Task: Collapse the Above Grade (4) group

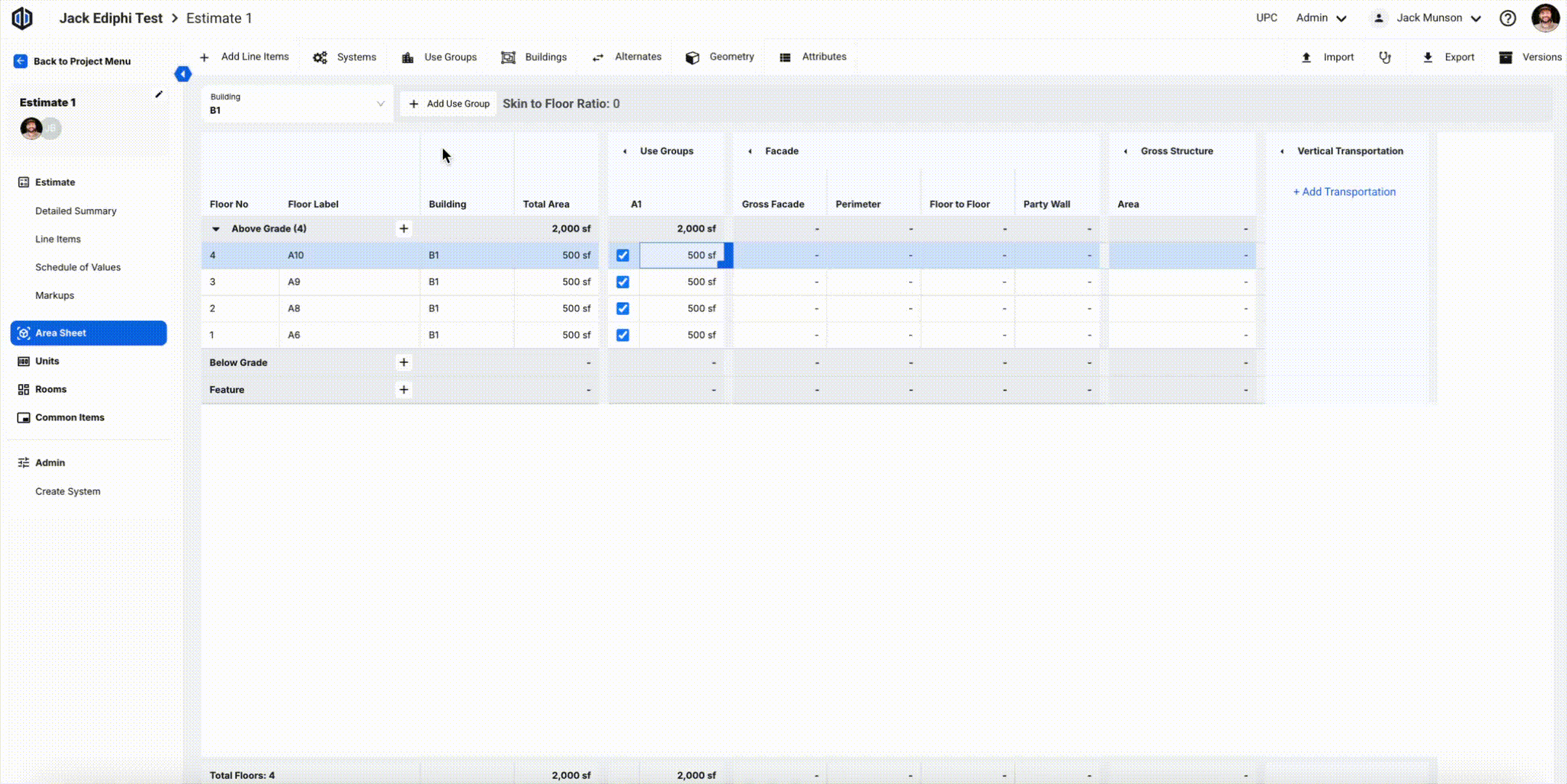Action: pos(216,229)
